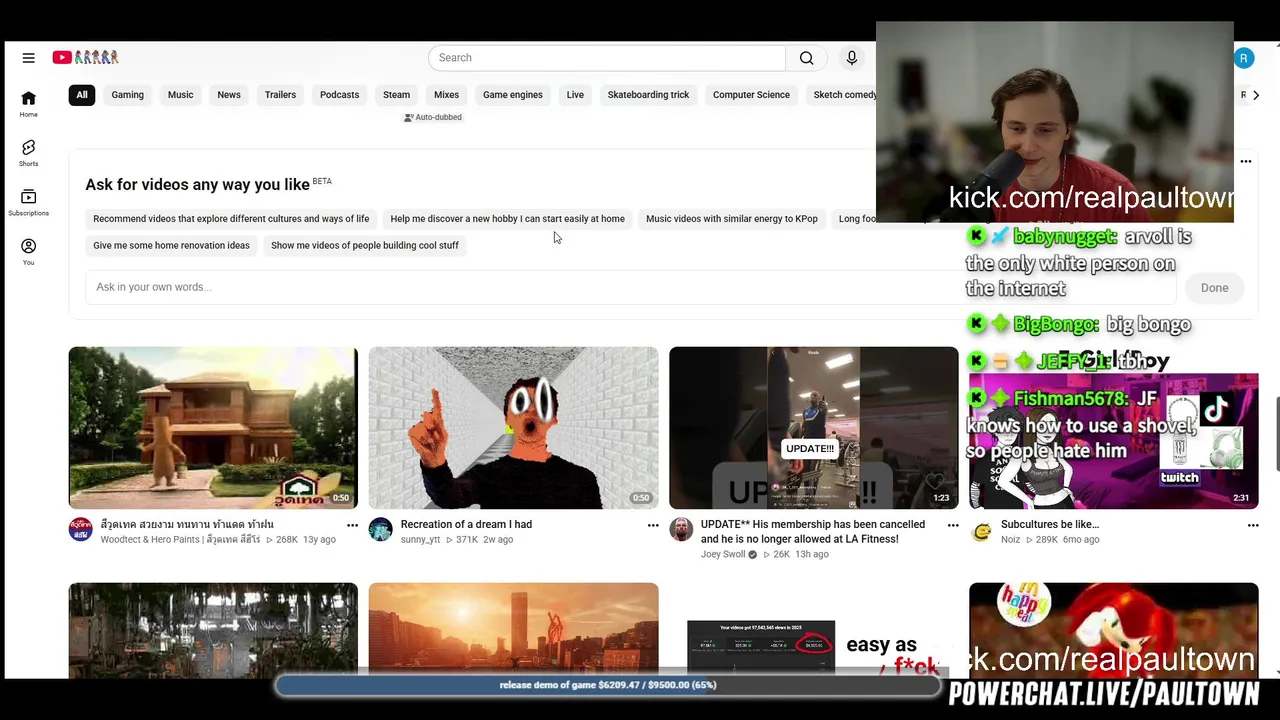Open options for LA Fitness update video
The image size is (1280, 720).
953,525
